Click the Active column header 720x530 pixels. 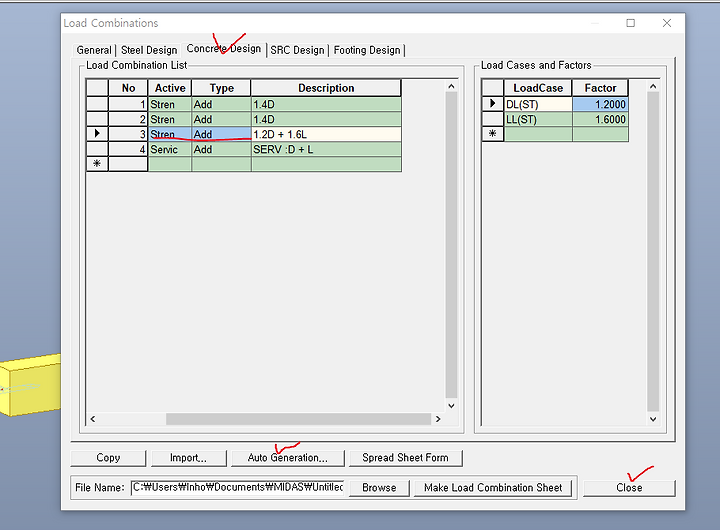click(x=169, y=88)
